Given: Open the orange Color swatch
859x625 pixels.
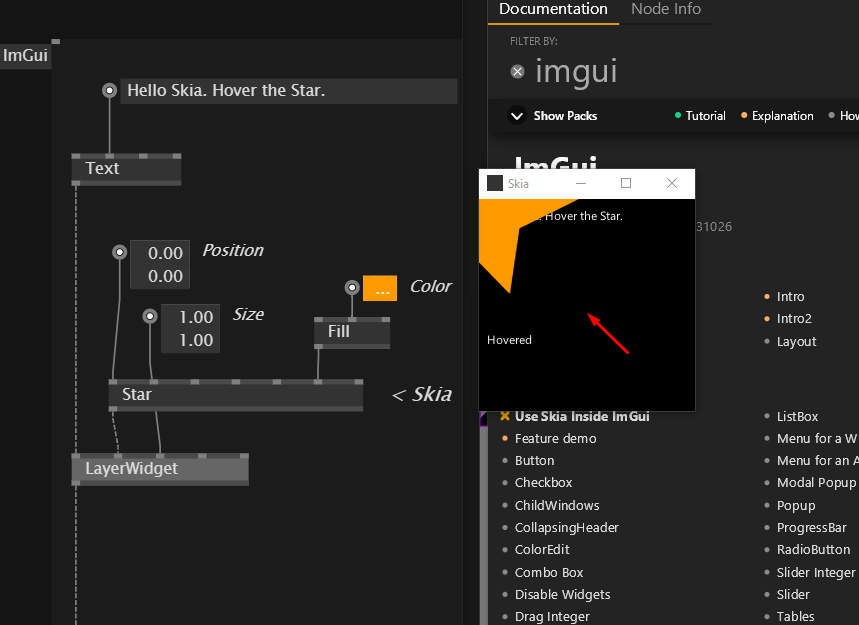Looking at the screenshot, I should pos(380,288).
